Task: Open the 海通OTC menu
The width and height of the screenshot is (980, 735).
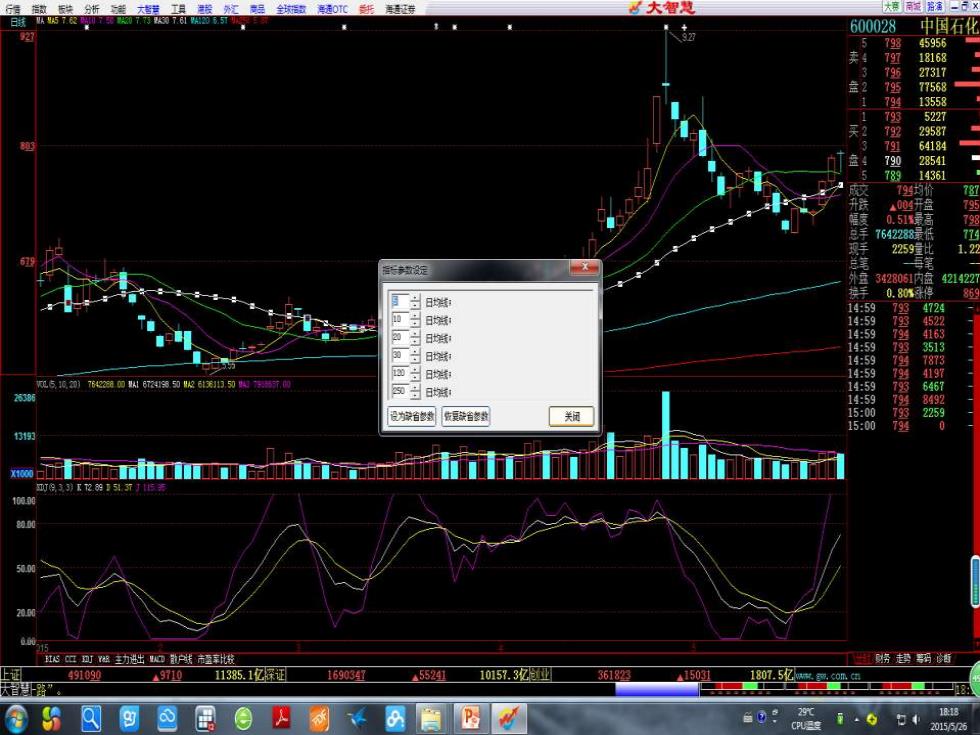Action: (332, 9)
